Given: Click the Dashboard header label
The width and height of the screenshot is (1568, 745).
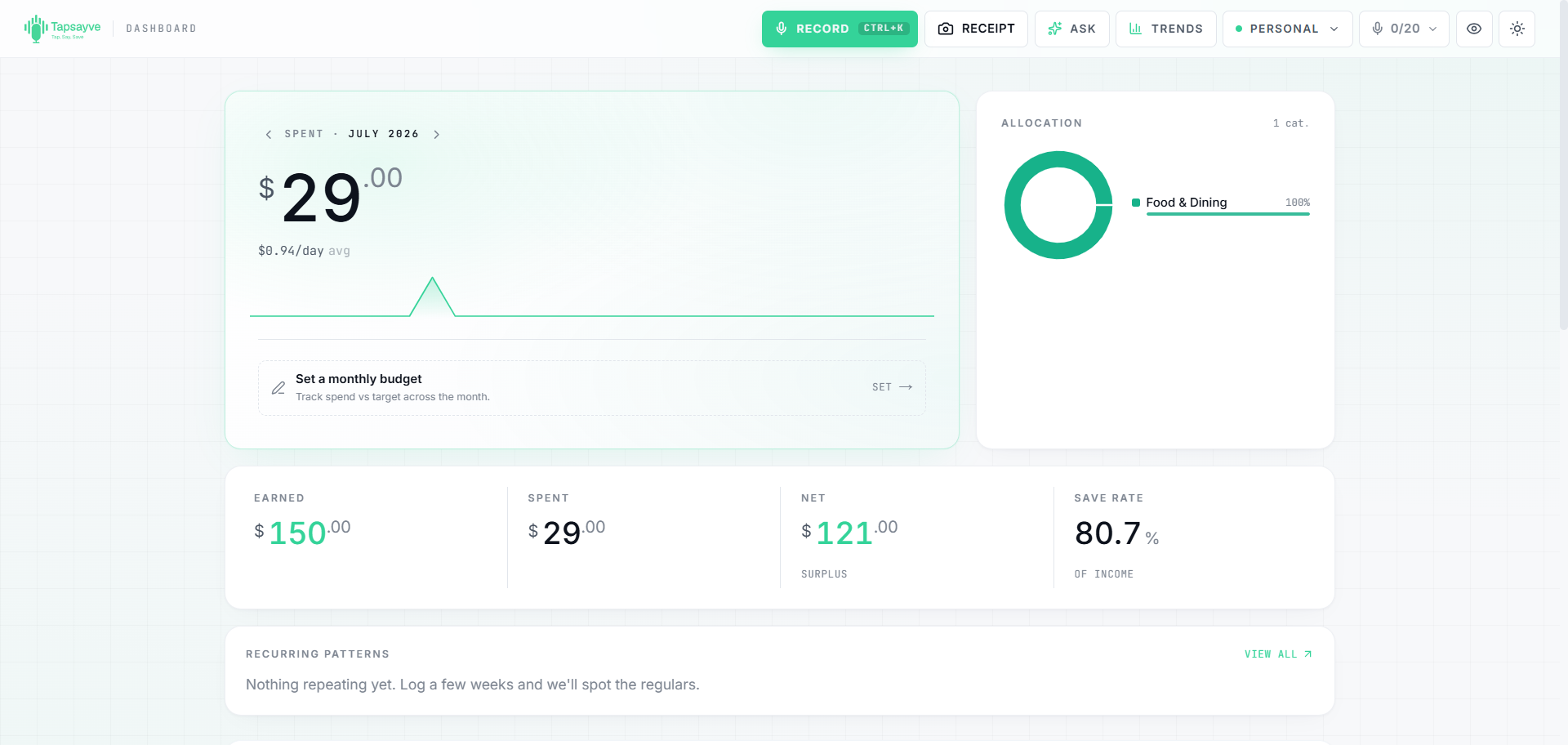Looking at the screenshot, I should [161, 29].
